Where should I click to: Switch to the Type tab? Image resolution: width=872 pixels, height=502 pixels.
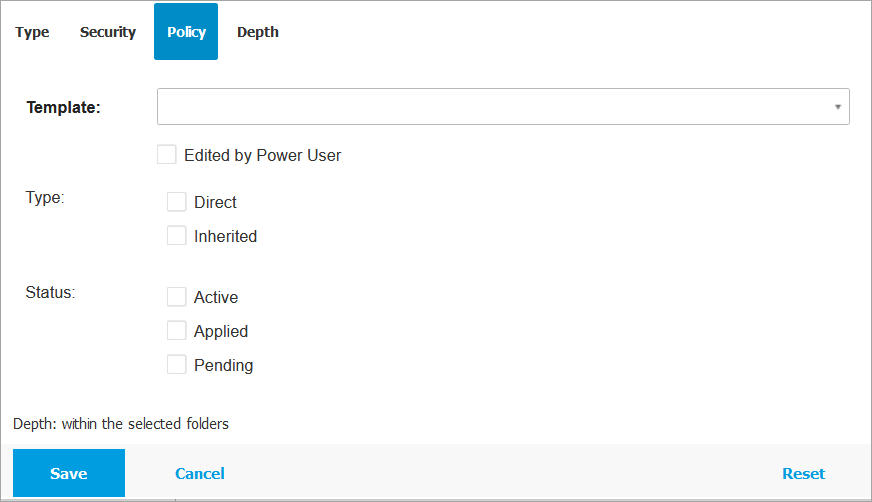point(32,32)
